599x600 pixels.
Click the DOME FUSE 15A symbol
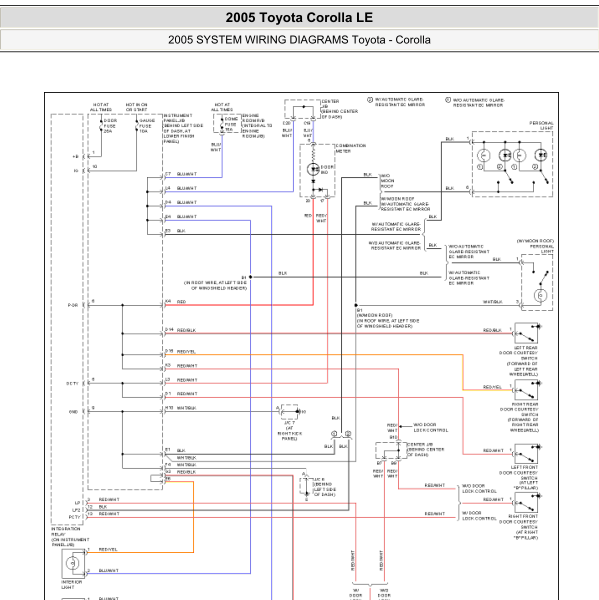coord(222,124)
